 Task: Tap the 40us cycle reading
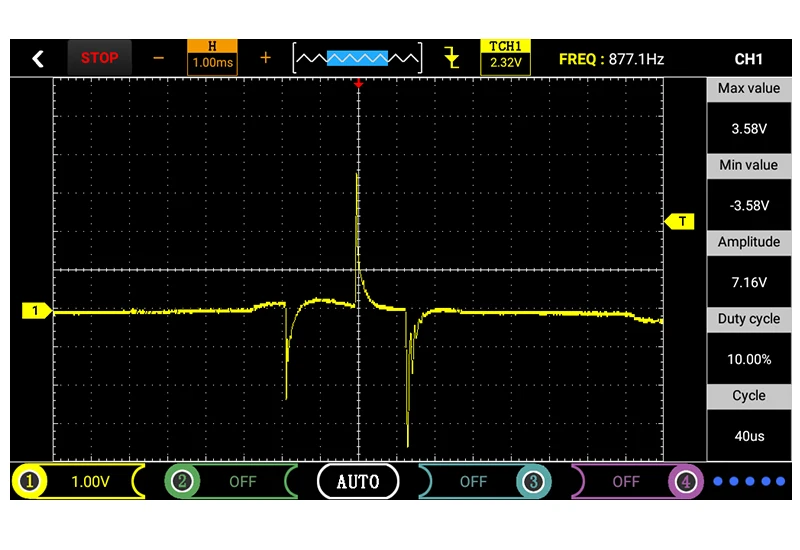click(748, 436)
